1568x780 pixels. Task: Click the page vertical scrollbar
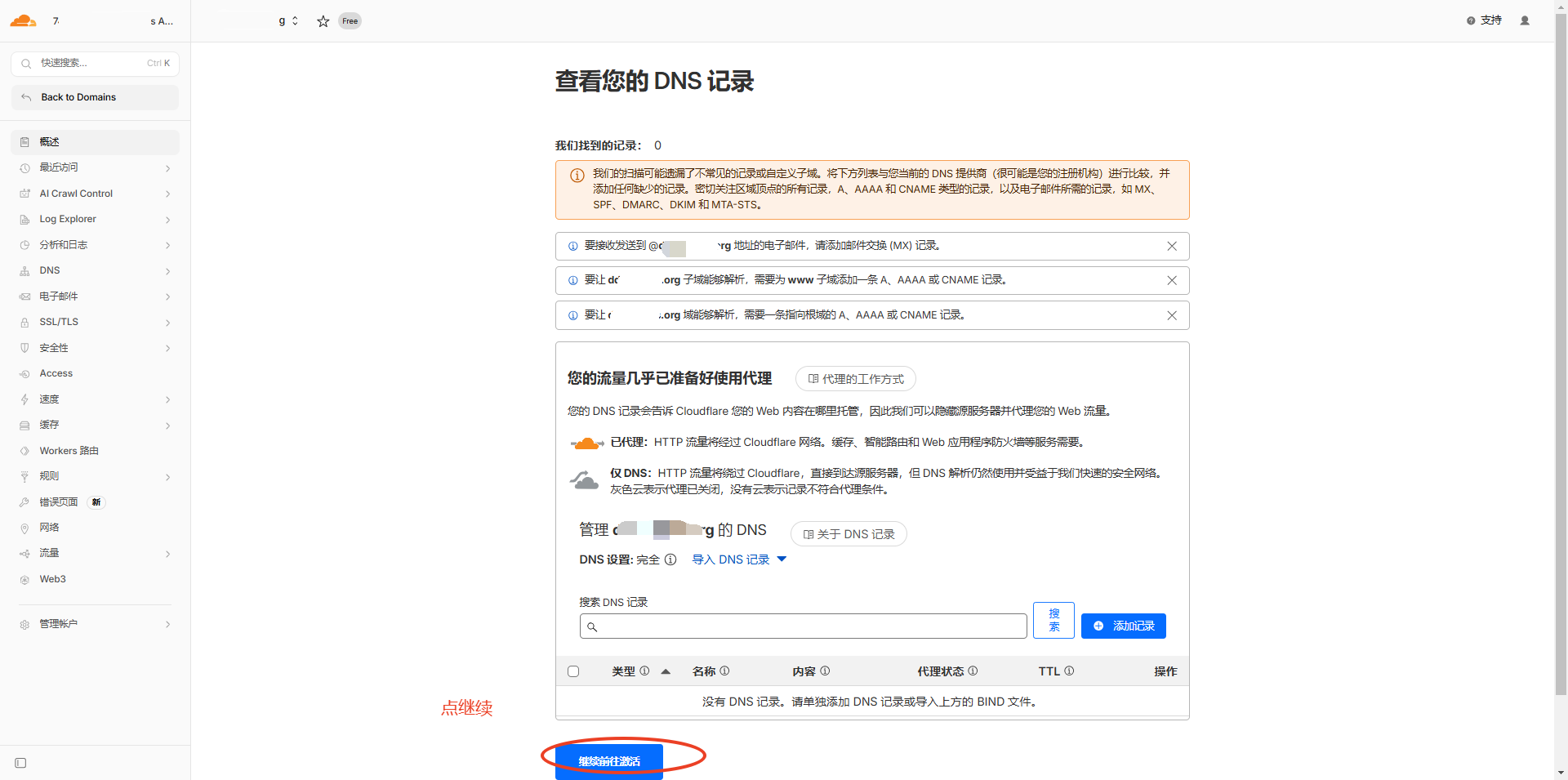[x=1561, y=327]
